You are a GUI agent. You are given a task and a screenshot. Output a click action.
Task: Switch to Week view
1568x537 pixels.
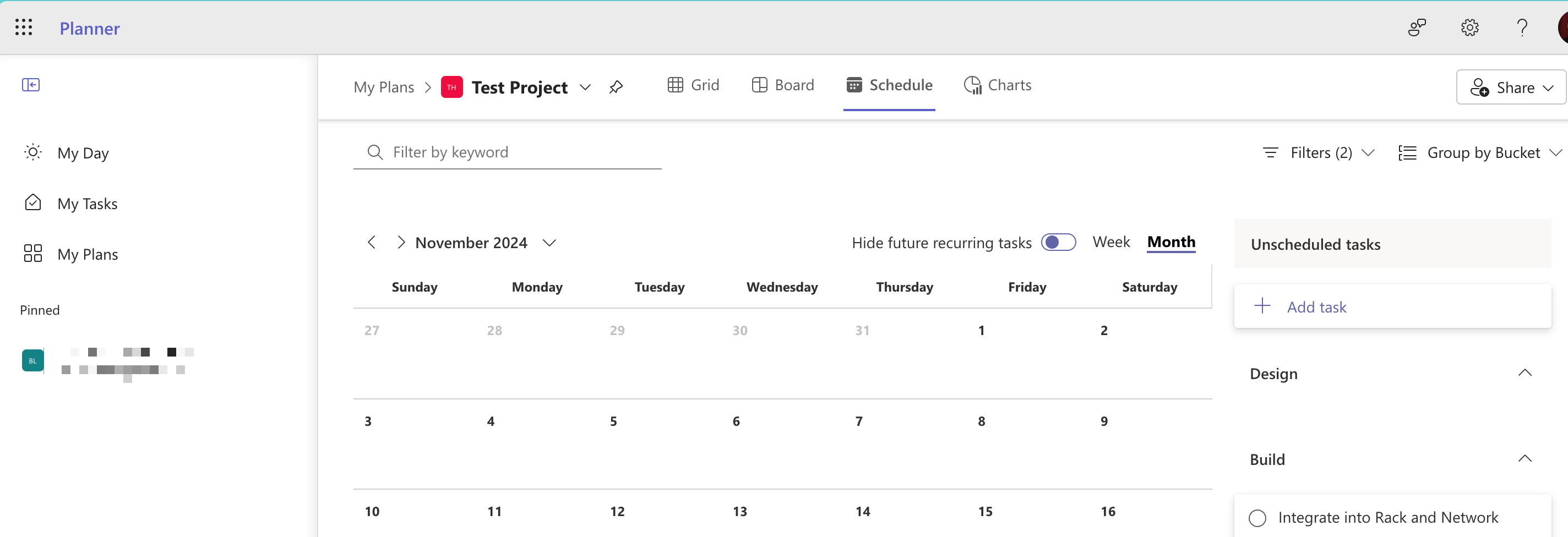click(1111, 242)
